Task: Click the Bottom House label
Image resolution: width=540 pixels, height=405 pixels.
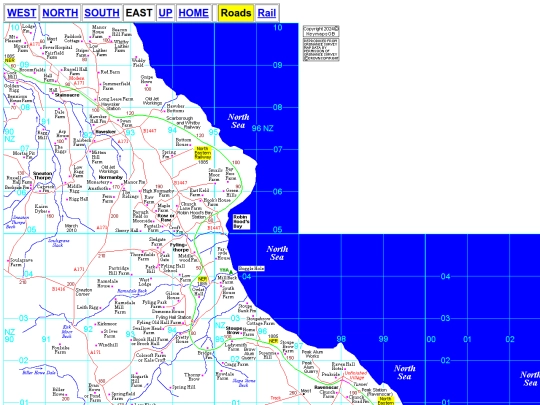Action: 184,142
